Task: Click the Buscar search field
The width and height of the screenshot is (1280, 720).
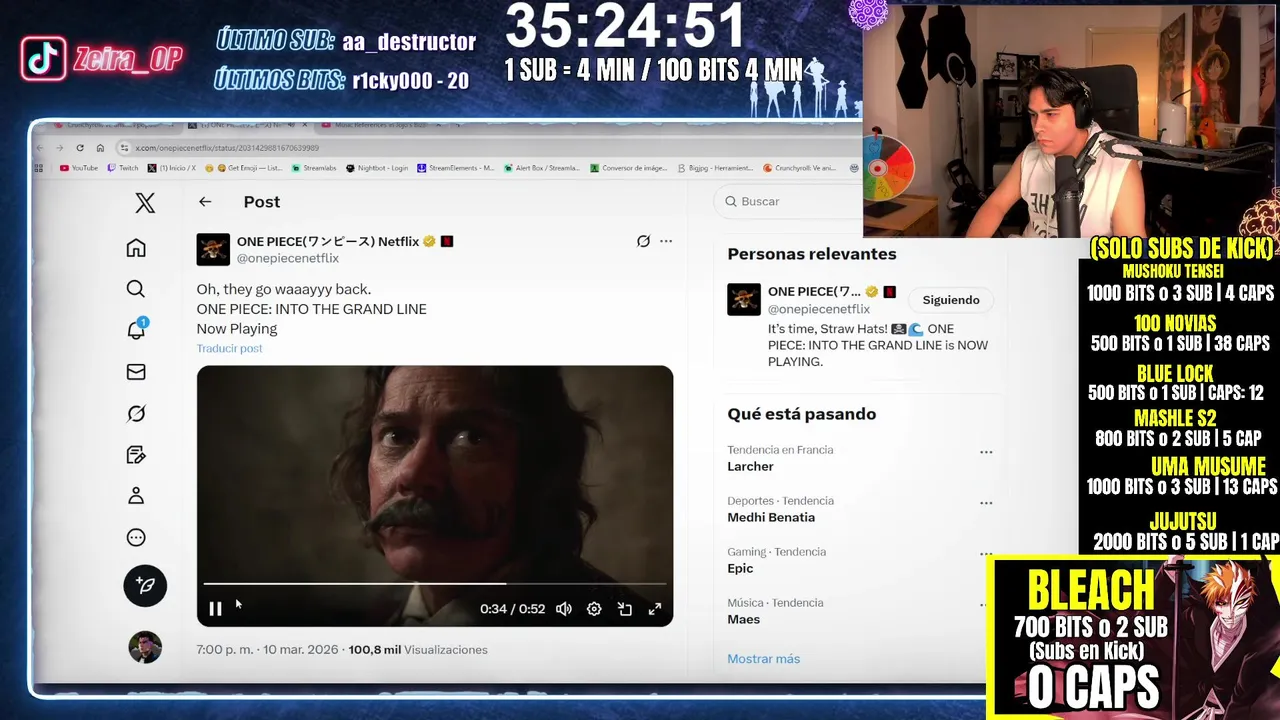Action: 790,201
